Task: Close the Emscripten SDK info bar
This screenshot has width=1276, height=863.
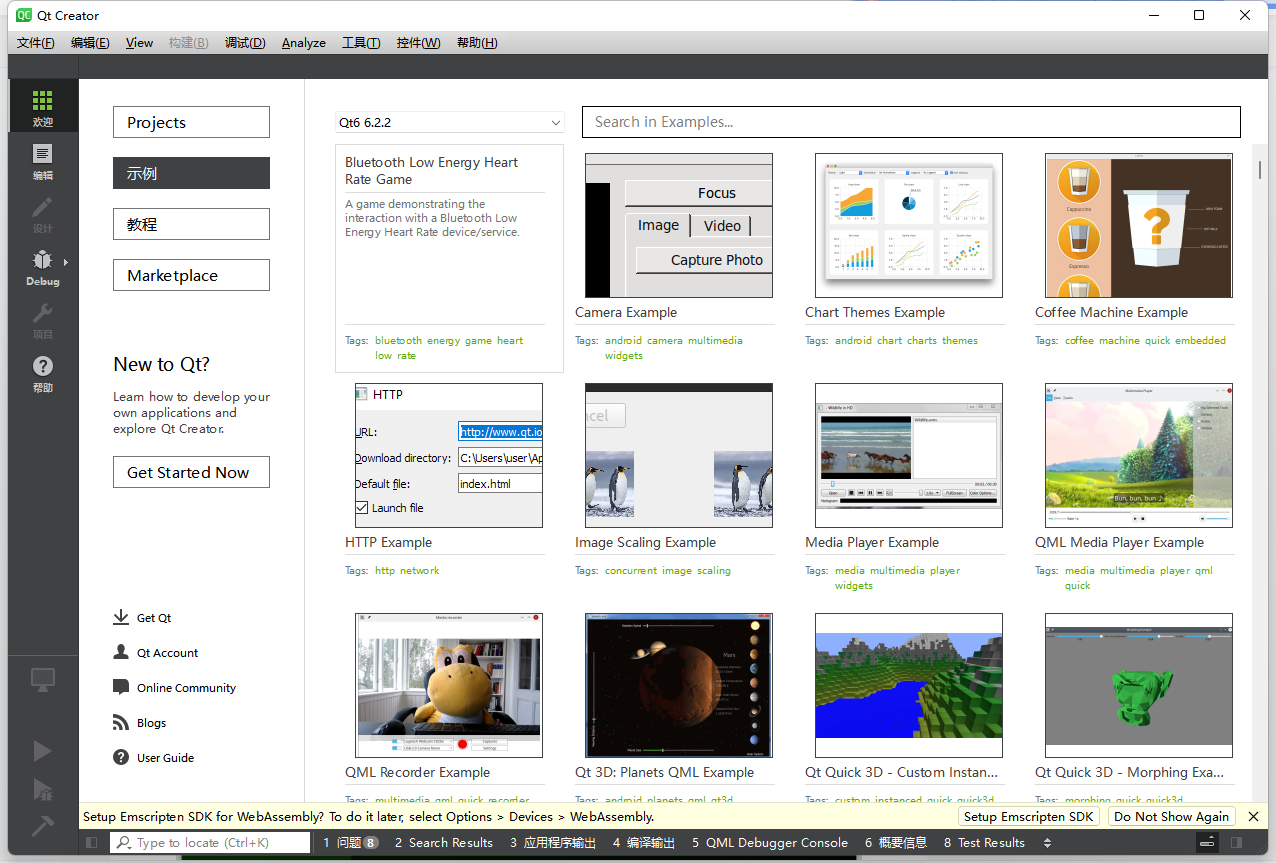Action: pyautogui.click(x=1254, y=817)
